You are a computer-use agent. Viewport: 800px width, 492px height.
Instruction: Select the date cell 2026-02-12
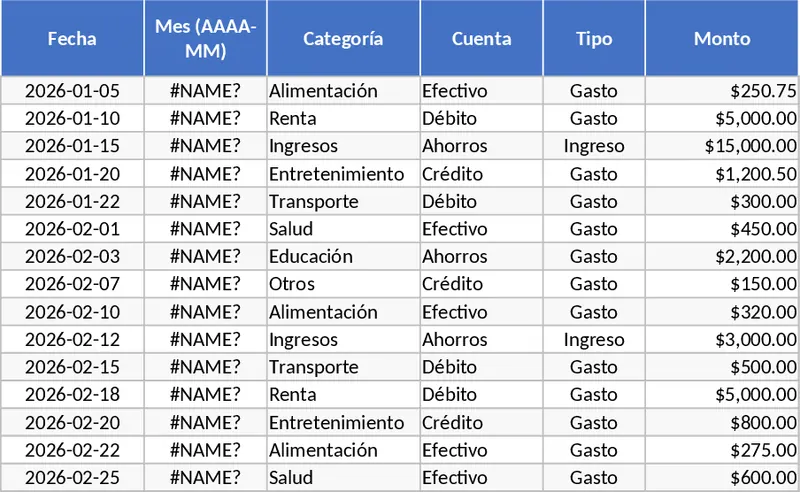tap(72, 340)
